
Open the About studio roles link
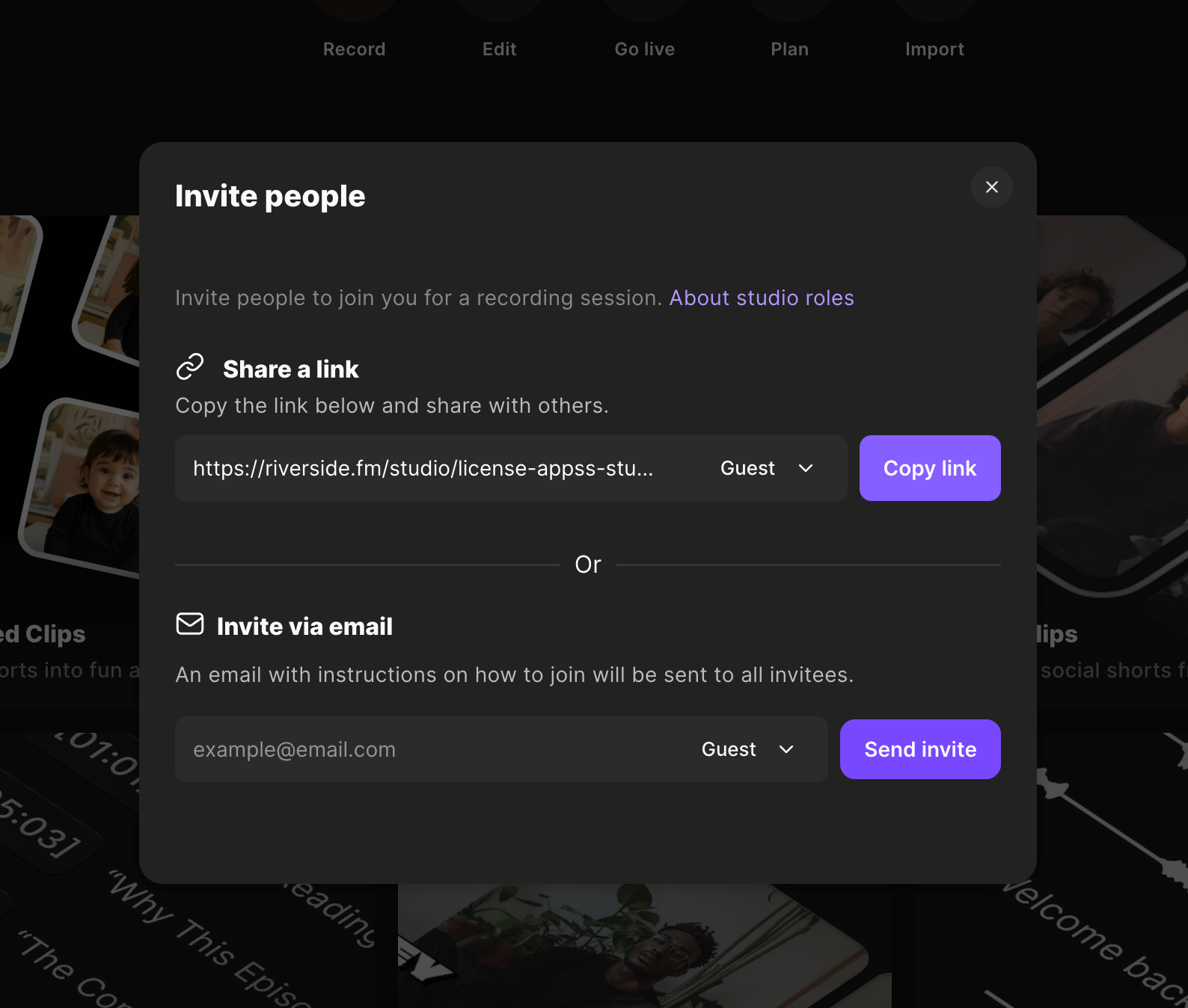(761, 298)
